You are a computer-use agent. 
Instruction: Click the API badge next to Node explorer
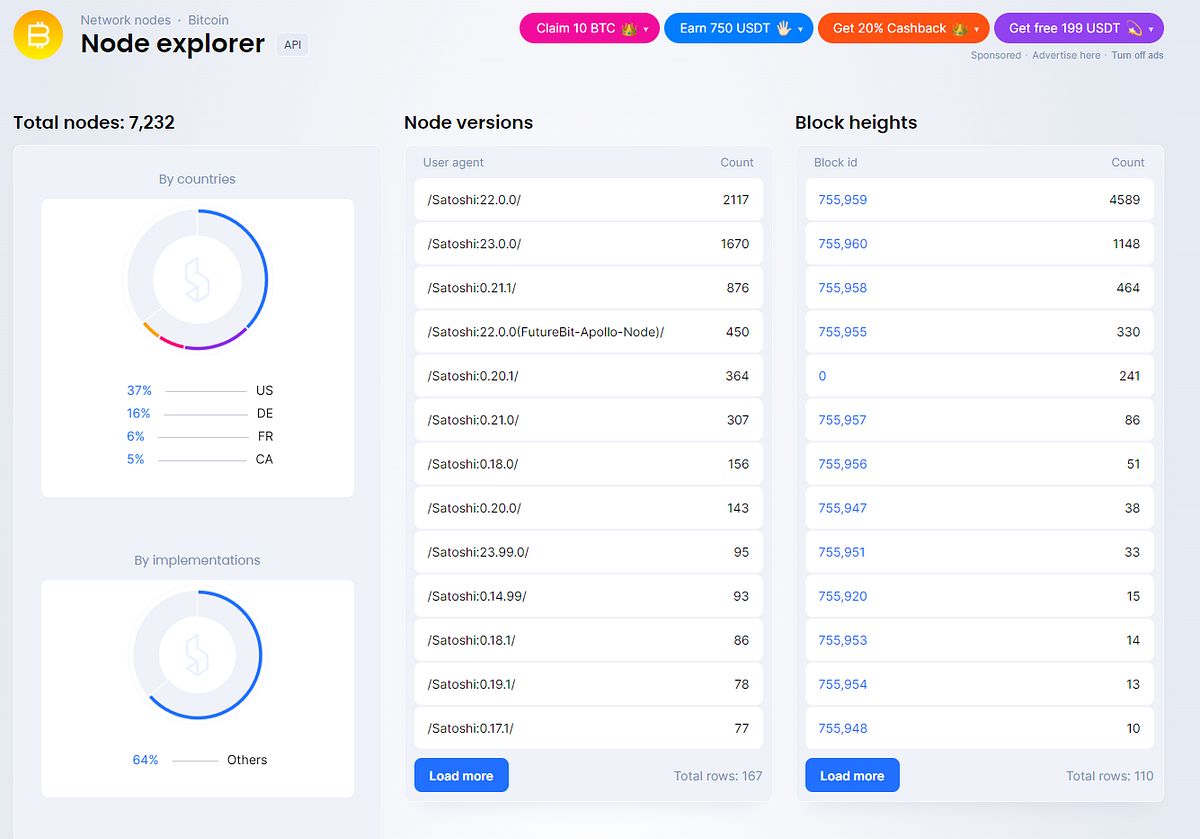291,44
